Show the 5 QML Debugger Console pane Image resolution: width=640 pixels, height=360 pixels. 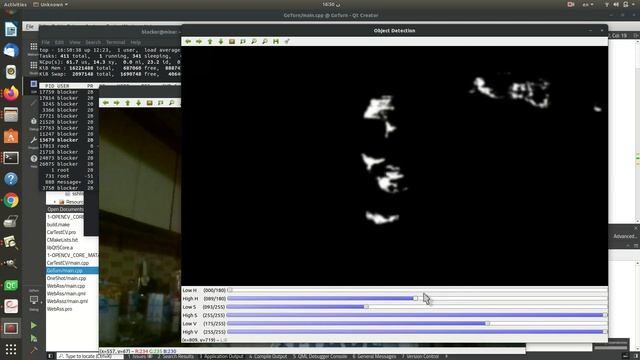tap(320, 356)
